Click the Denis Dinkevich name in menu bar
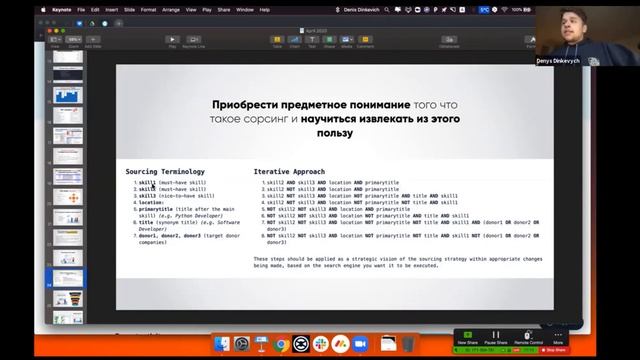Viewport: 640px width, 360px height. click(x=361, y=10)
